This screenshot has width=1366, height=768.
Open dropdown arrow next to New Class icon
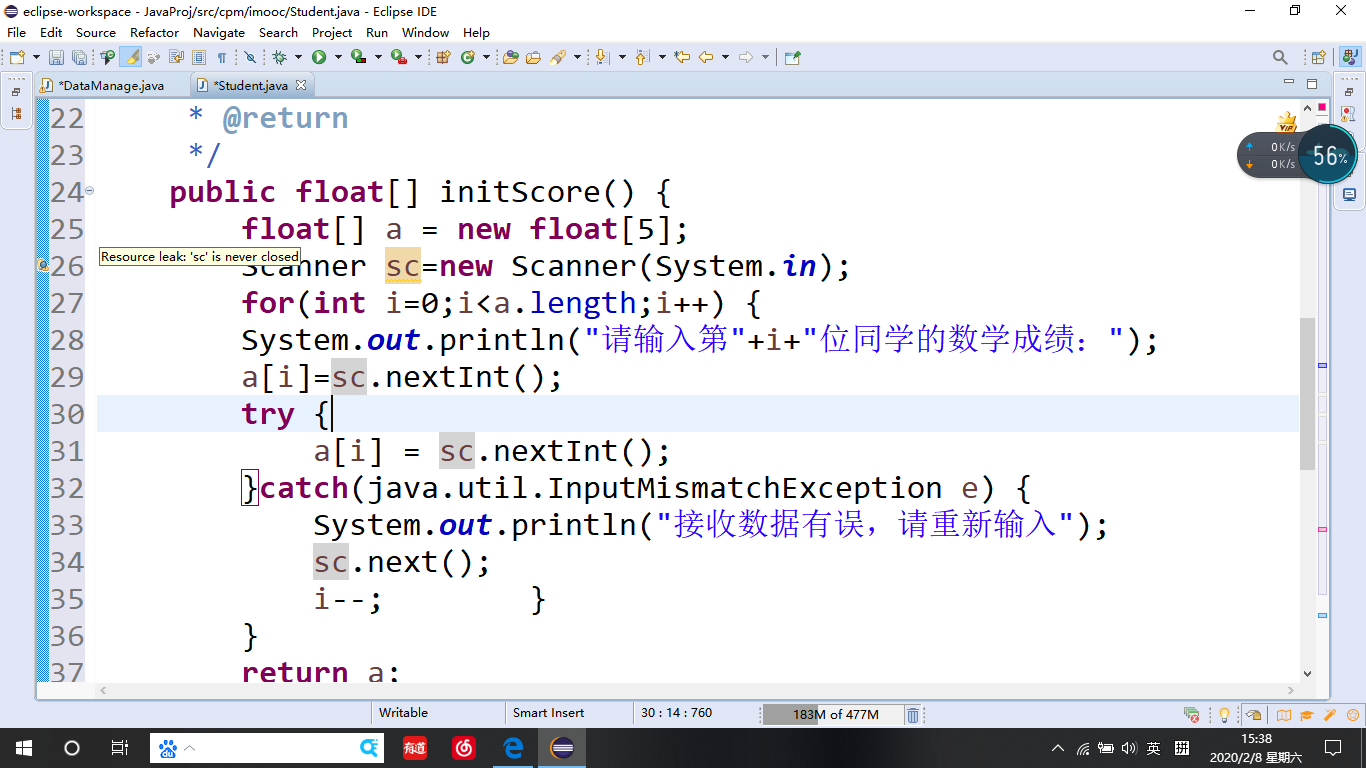[486, 57]
